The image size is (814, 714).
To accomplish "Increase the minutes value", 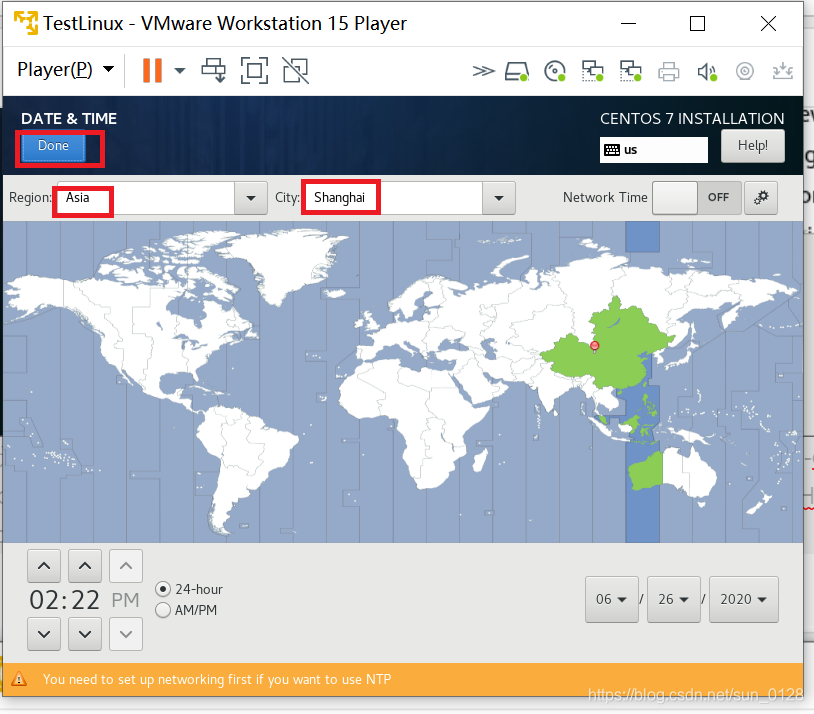I will coord(85,566).
